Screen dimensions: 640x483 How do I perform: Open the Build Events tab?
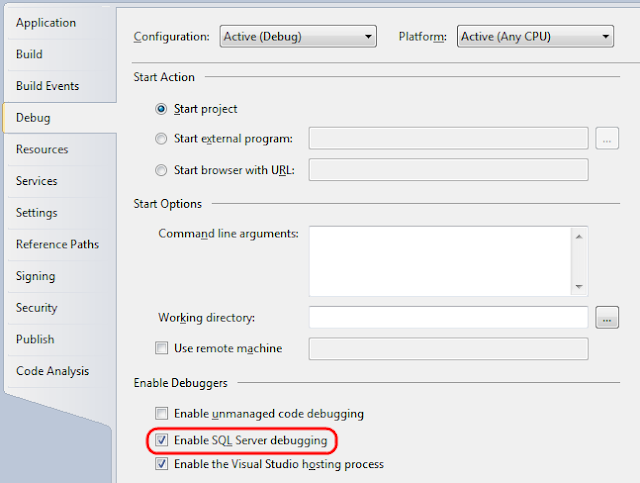pyautogui.click(x=47, y=86)
